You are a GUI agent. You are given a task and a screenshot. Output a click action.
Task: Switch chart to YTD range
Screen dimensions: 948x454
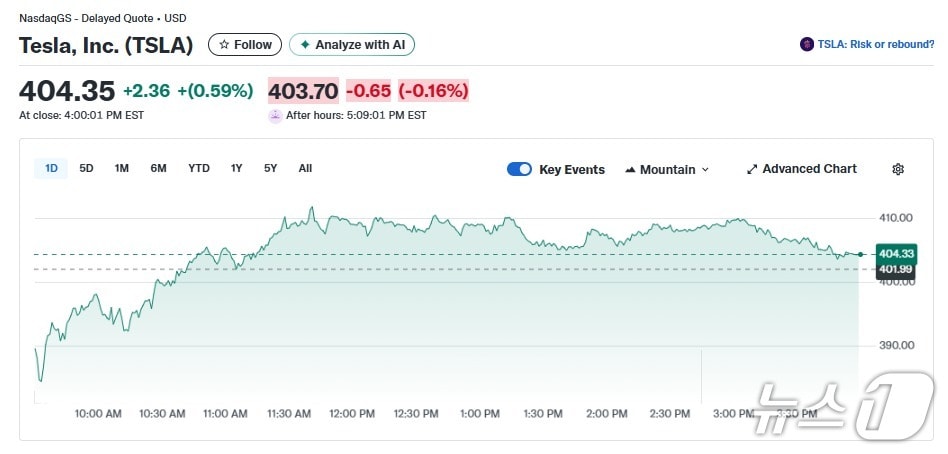click(x=199, y=168)
